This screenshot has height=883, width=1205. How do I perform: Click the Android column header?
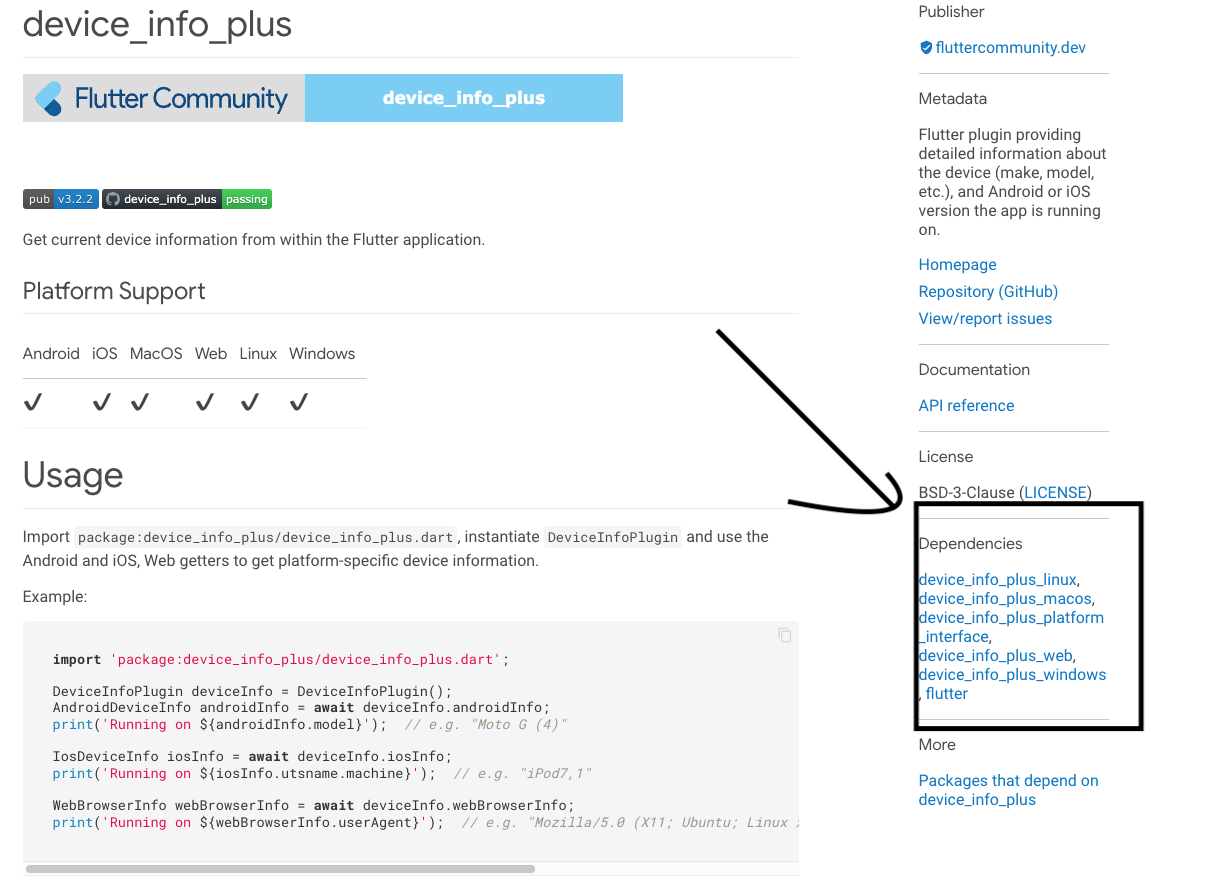51,353
